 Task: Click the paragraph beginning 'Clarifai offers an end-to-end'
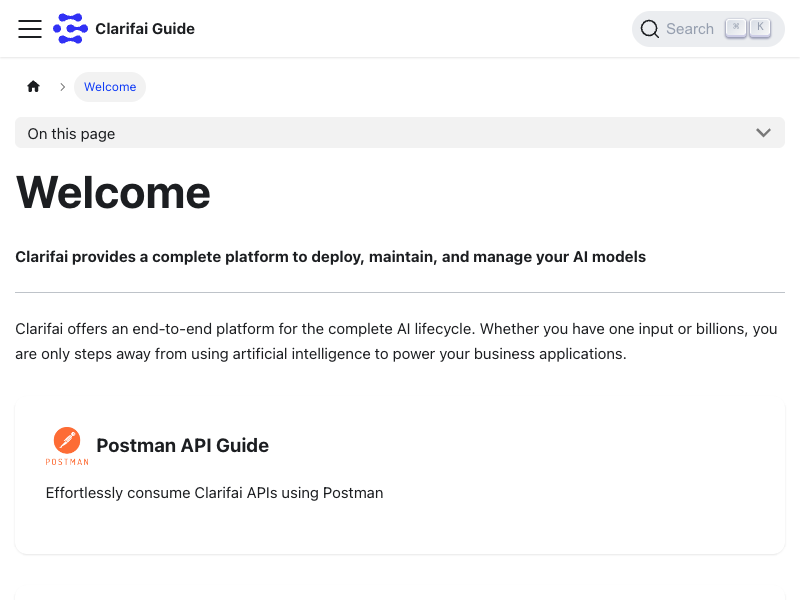(x=396, y=341)
